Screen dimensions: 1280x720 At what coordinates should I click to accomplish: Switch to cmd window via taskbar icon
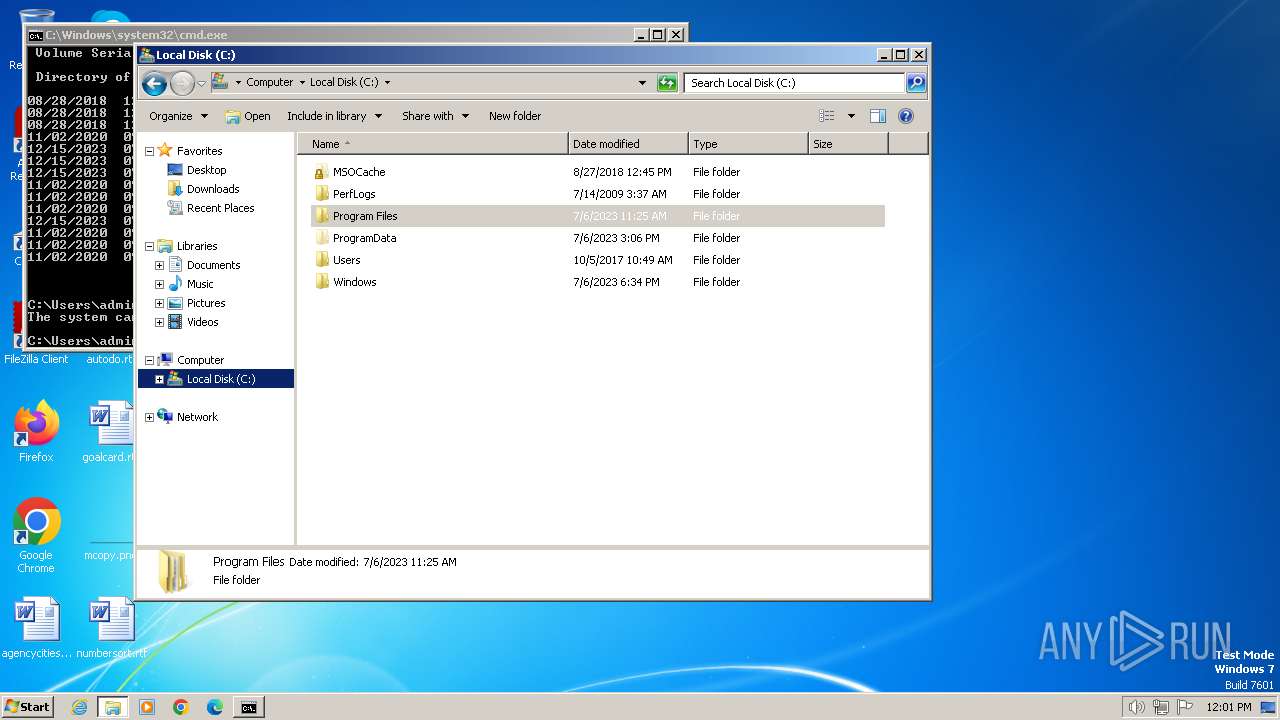point(248,707)
